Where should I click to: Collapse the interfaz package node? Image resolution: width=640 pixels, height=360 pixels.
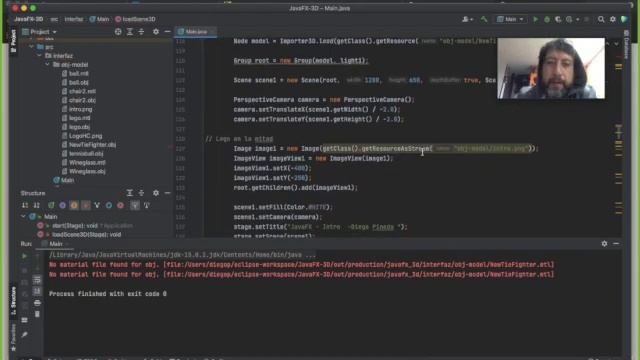(x=40, y=56)
